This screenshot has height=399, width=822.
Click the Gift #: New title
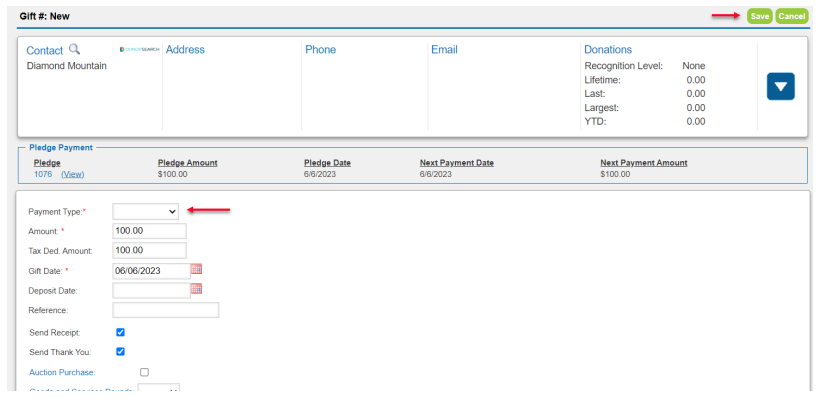tap(45, 16)
